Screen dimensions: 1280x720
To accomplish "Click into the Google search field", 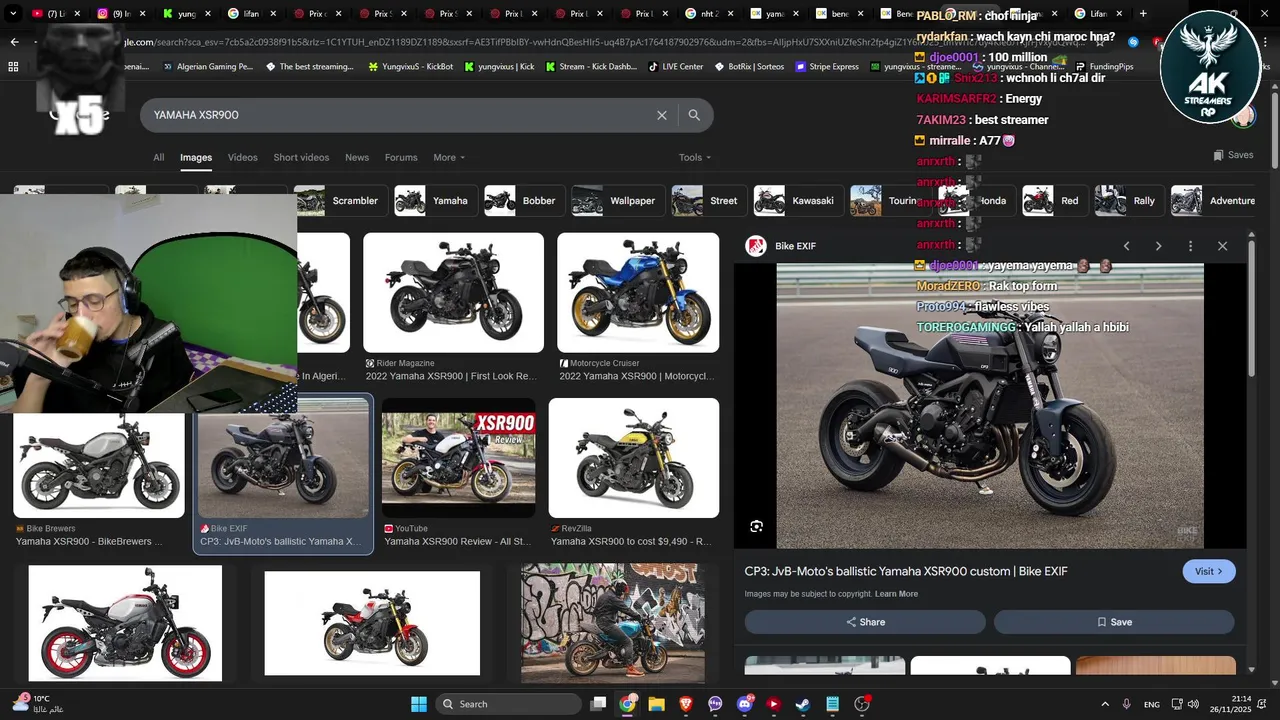I will [x=400, y=115].
